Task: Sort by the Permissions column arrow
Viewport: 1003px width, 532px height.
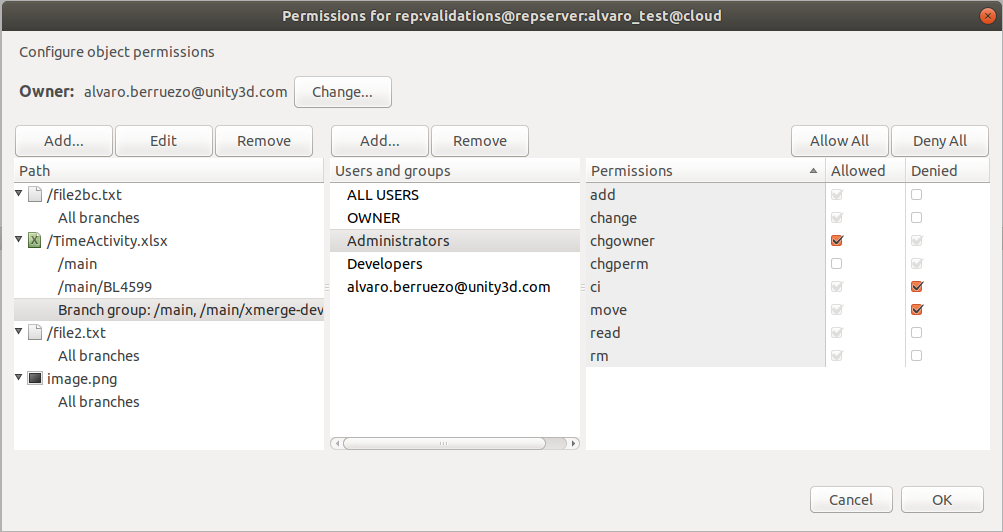Action: pyautogui.click(x=813, y=171)
